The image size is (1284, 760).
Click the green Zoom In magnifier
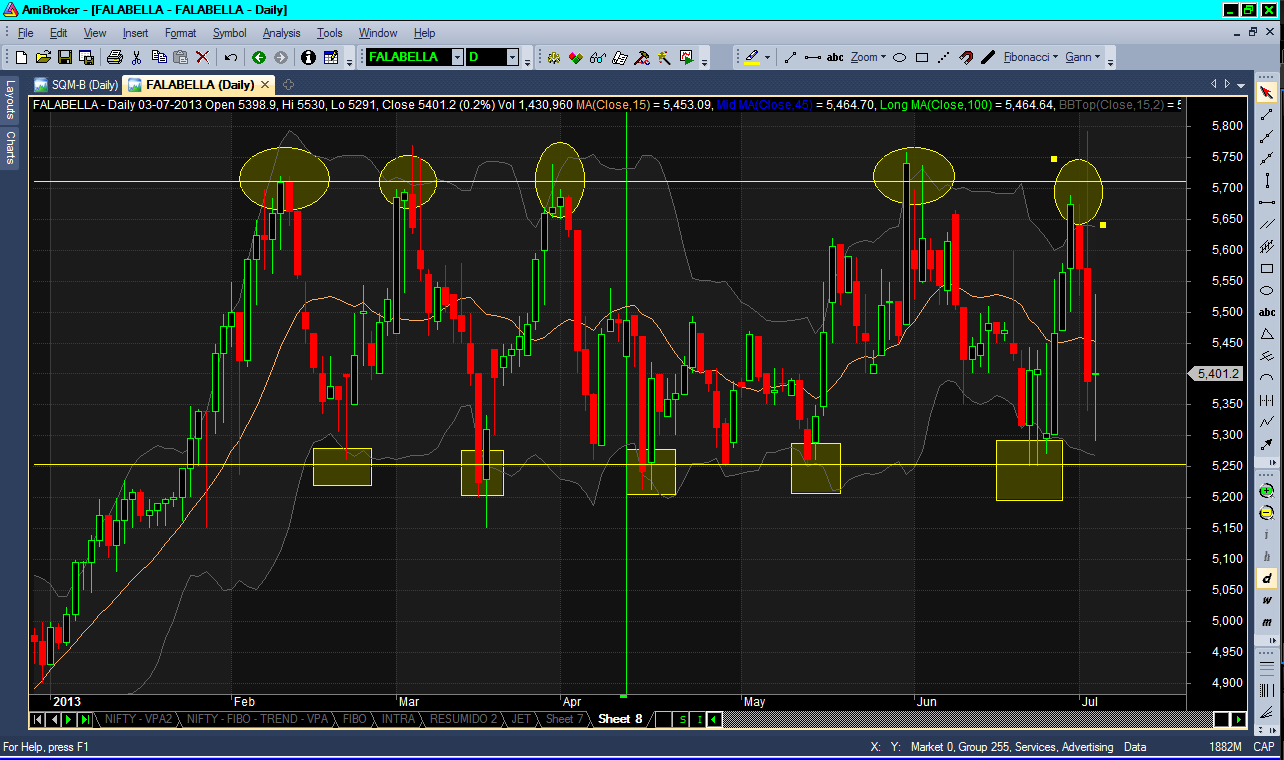pyautogui.click(x=1266, y=491)
